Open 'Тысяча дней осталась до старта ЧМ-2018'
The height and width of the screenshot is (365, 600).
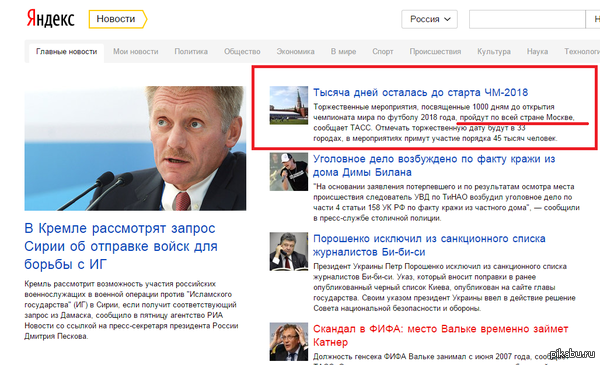[421, 93]
